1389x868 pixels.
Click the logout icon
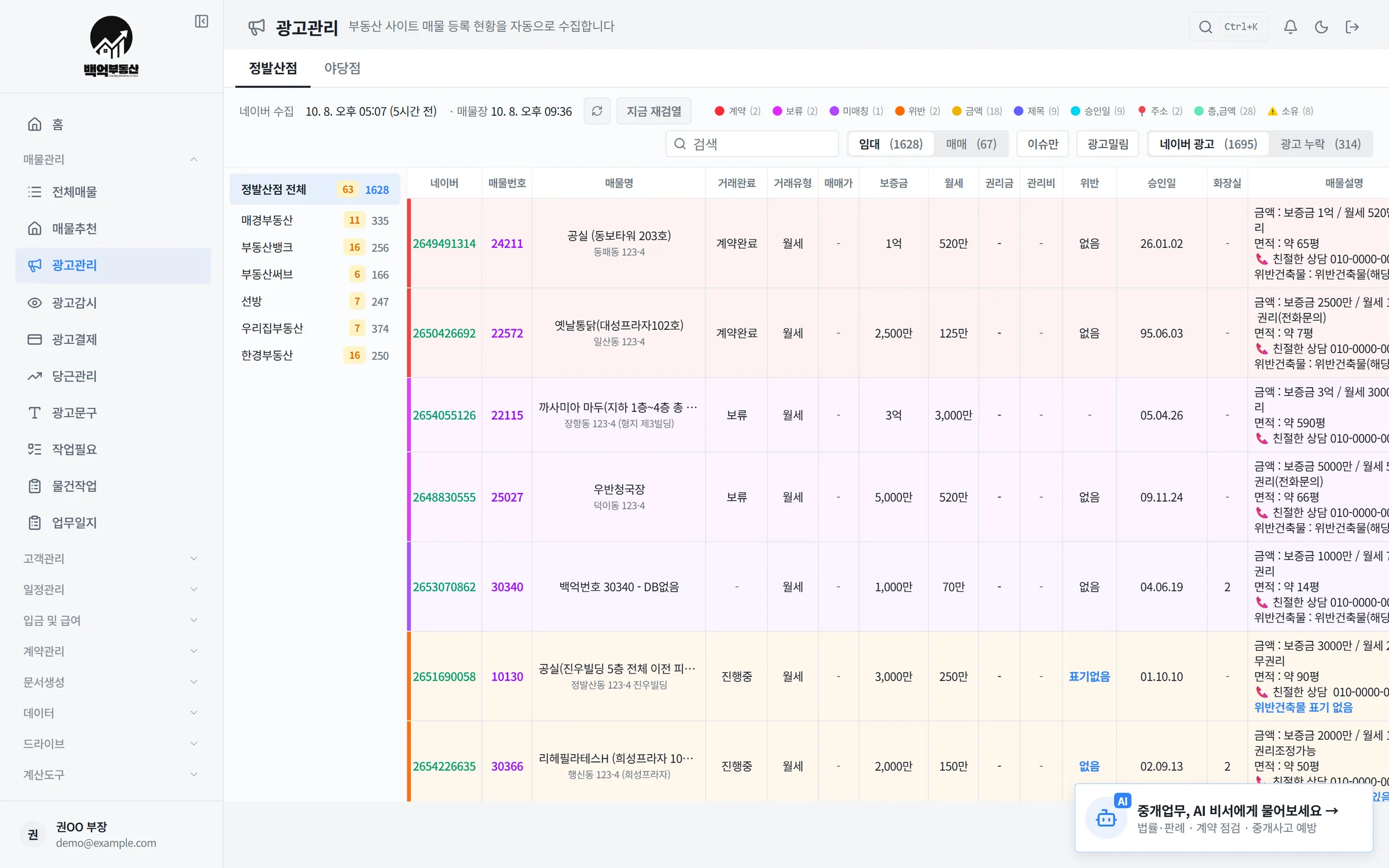(1352, 27)
